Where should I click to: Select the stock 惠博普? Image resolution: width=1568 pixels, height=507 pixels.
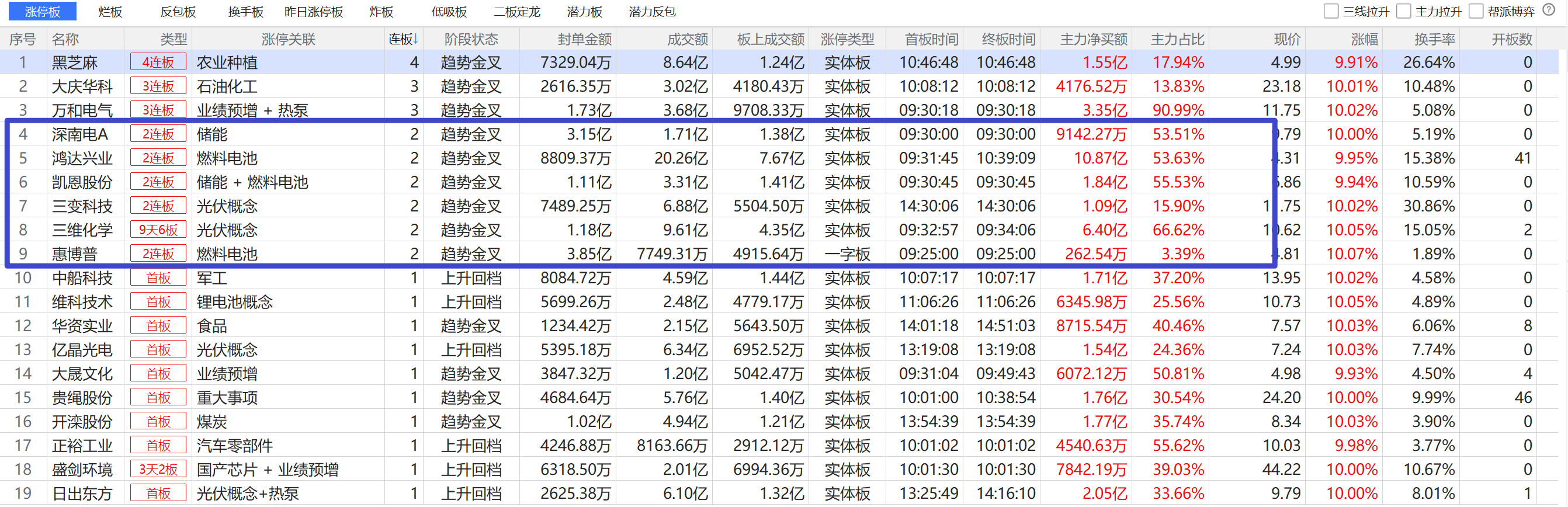tap(75, 254)
